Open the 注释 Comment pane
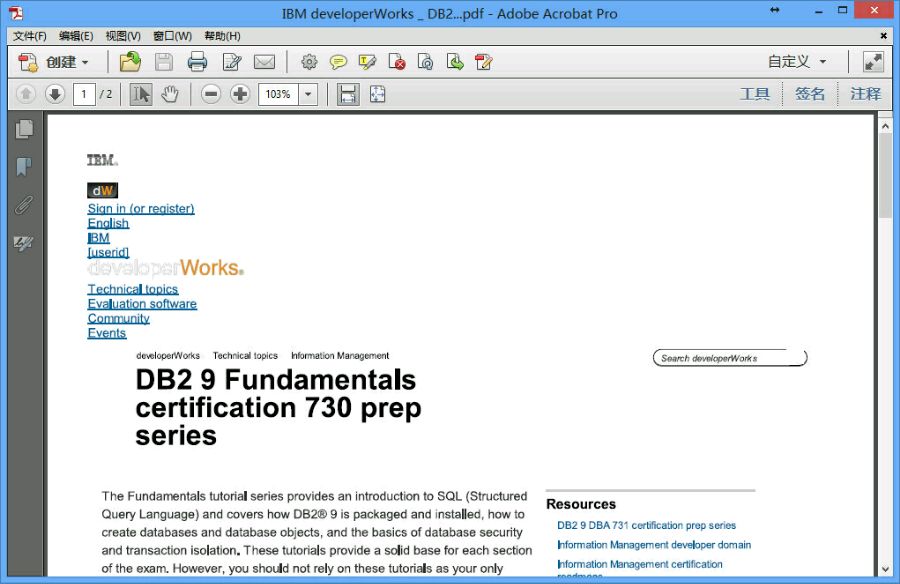Image resolution: width=900 pixels, height=584 pixels. (865, 94)
